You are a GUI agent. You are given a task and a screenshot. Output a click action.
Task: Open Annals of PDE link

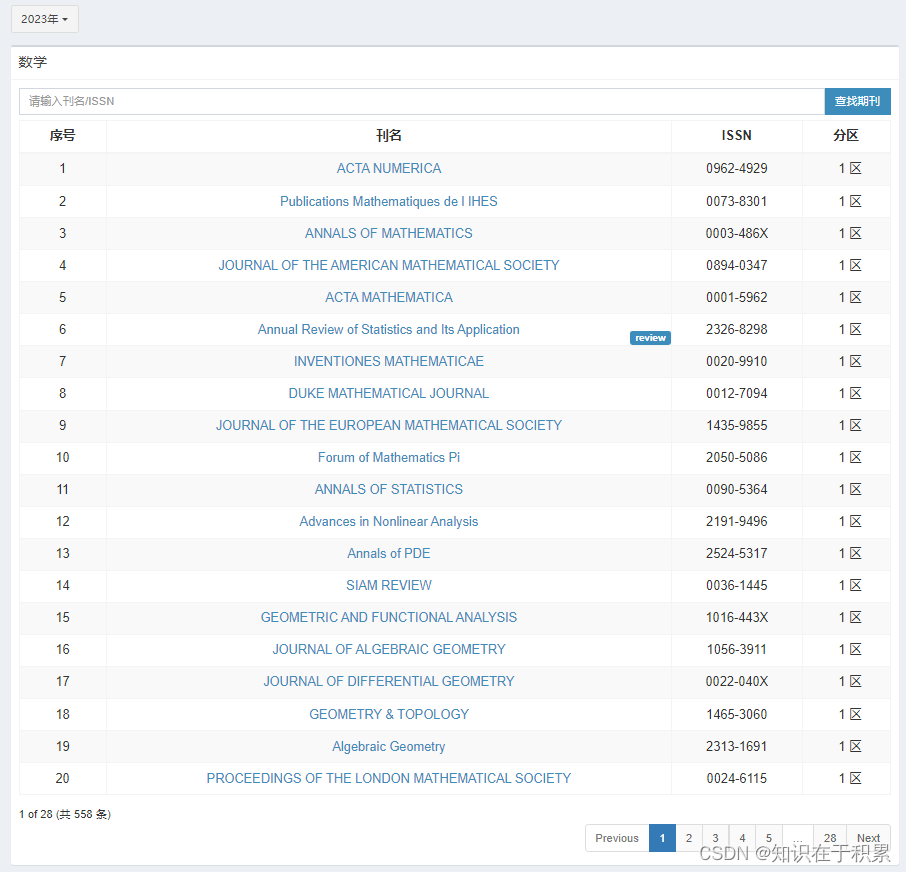(x=389, y=553)
